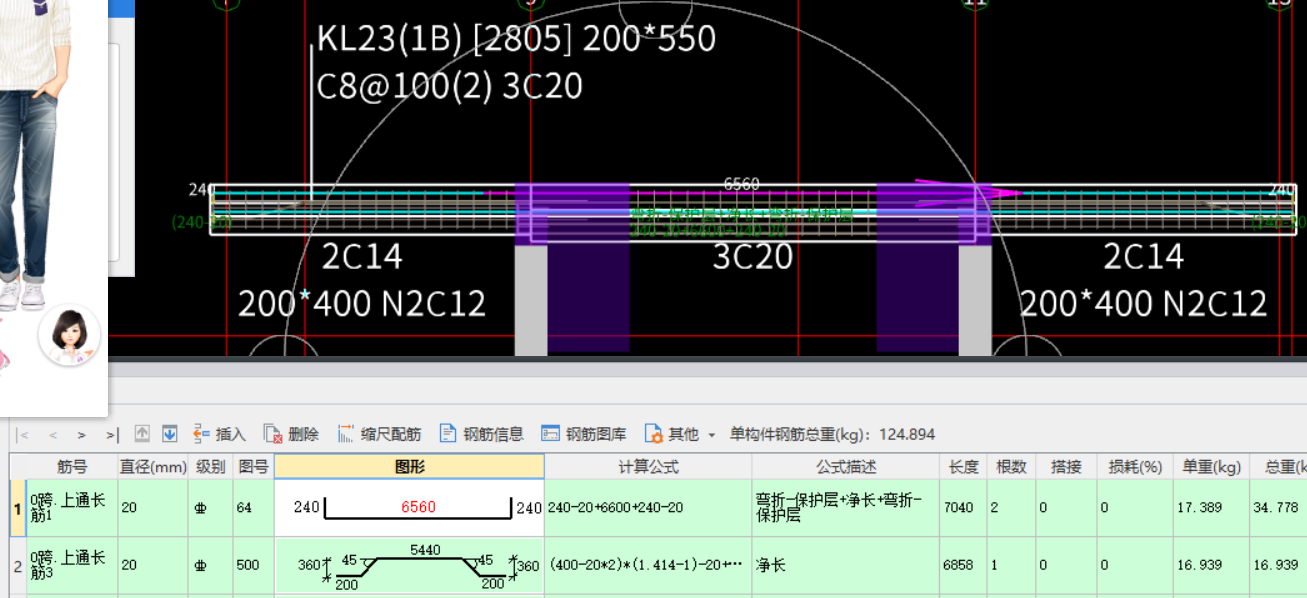Image resolution: width=1307 pixels, height=598 pixels.
Task: Select the 0跨.上通长筋1 cell
Action: (72, 508)
